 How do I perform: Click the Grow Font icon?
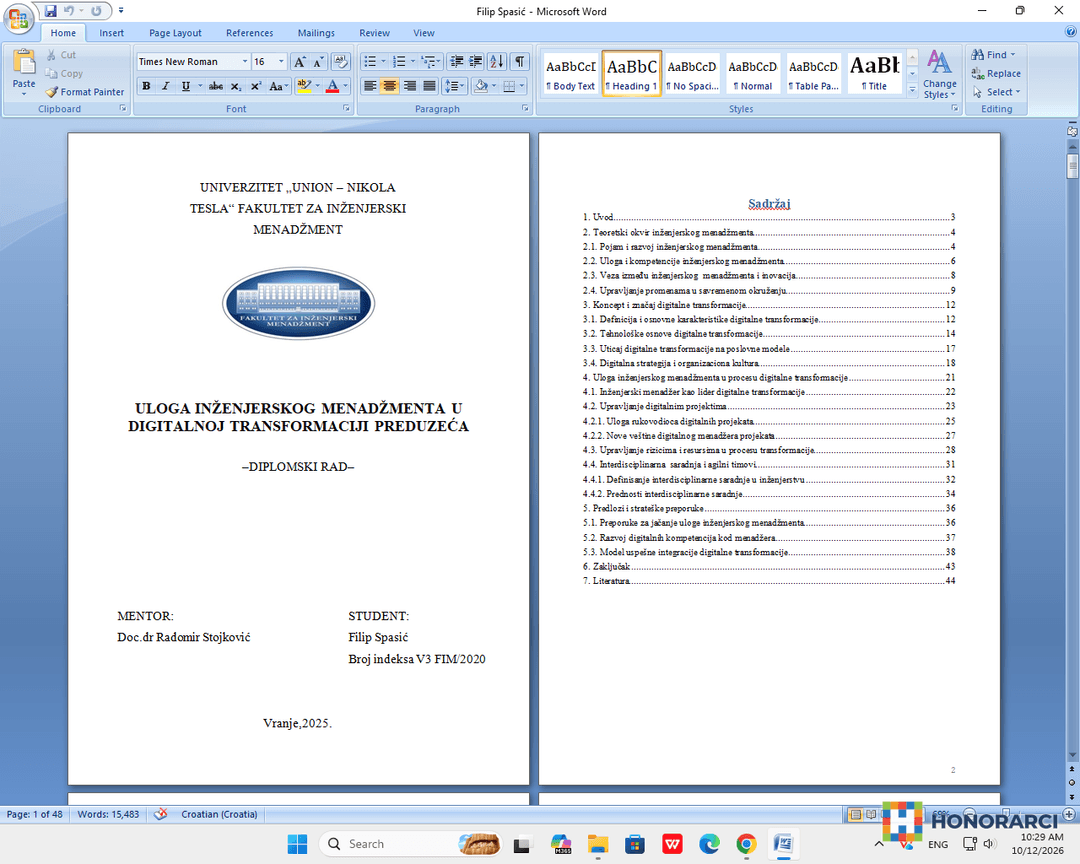pos(299,62)
